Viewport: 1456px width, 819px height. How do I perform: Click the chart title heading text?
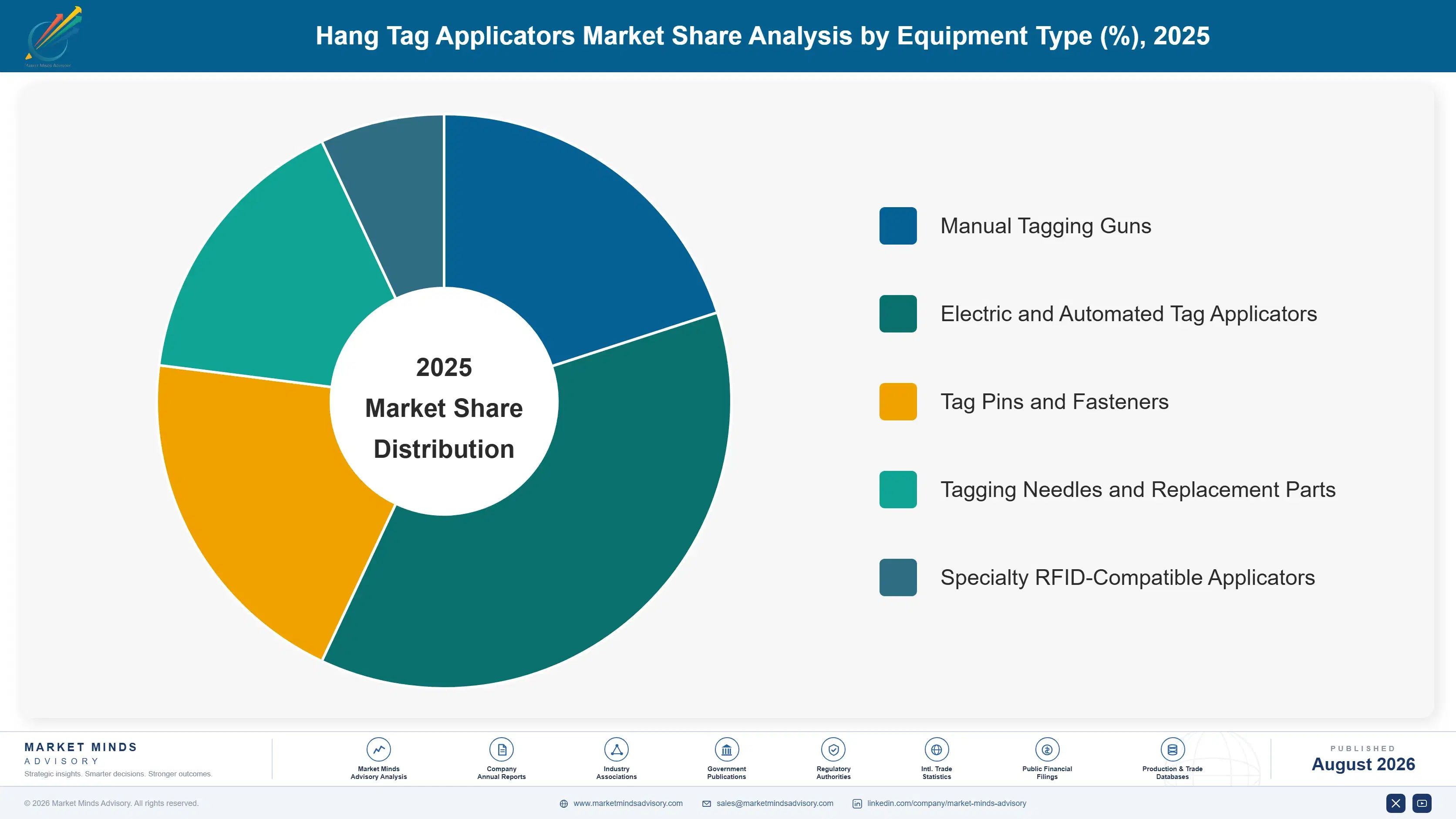tap(762, 36)
